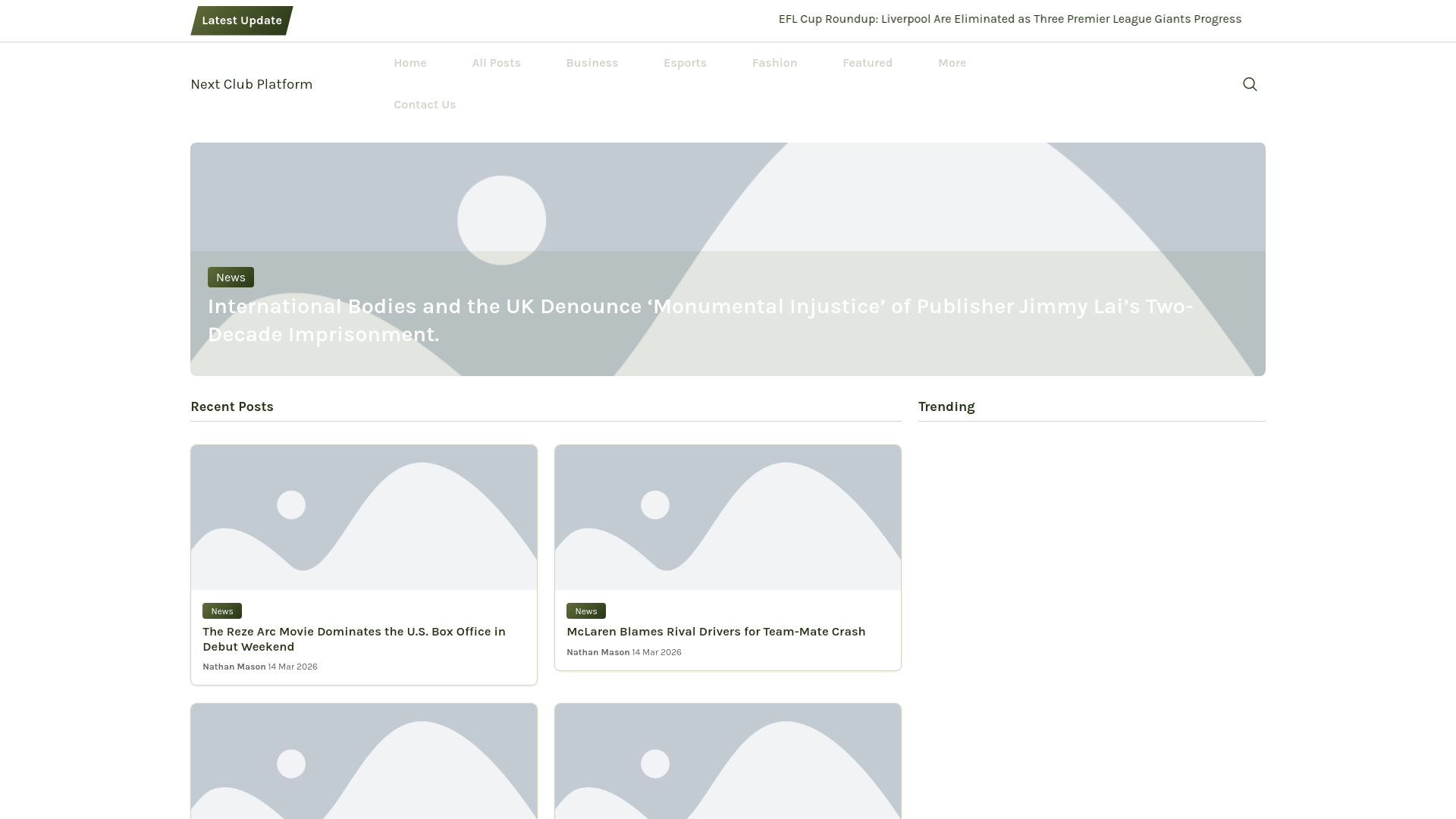This screenshot has height=819, width=1456.
Task: Open the EFL Cup Roundup ticker headline
Action: (1009, 19)
